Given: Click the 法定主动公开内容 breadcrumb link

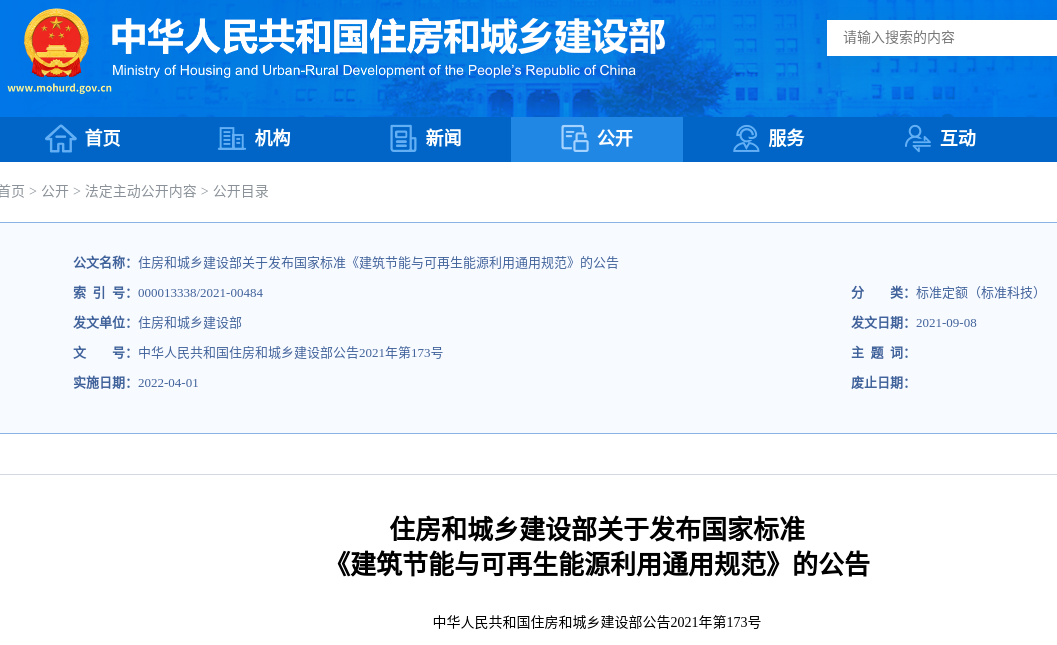Looking at the screenshot, I should coord(140,191).
